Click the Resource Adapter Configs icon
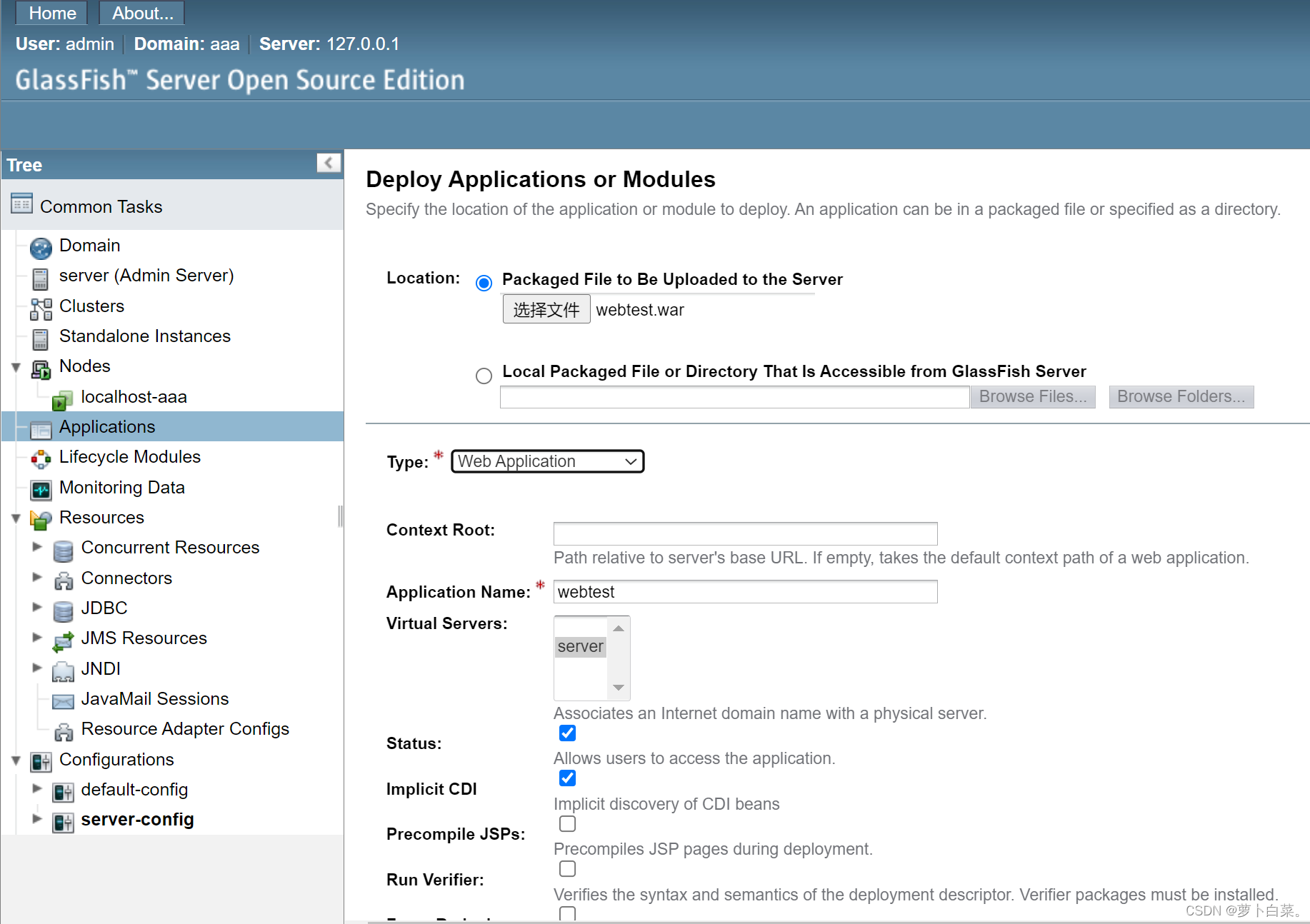The height and width of the screenshot is (924, 1310). coord(63,731)
